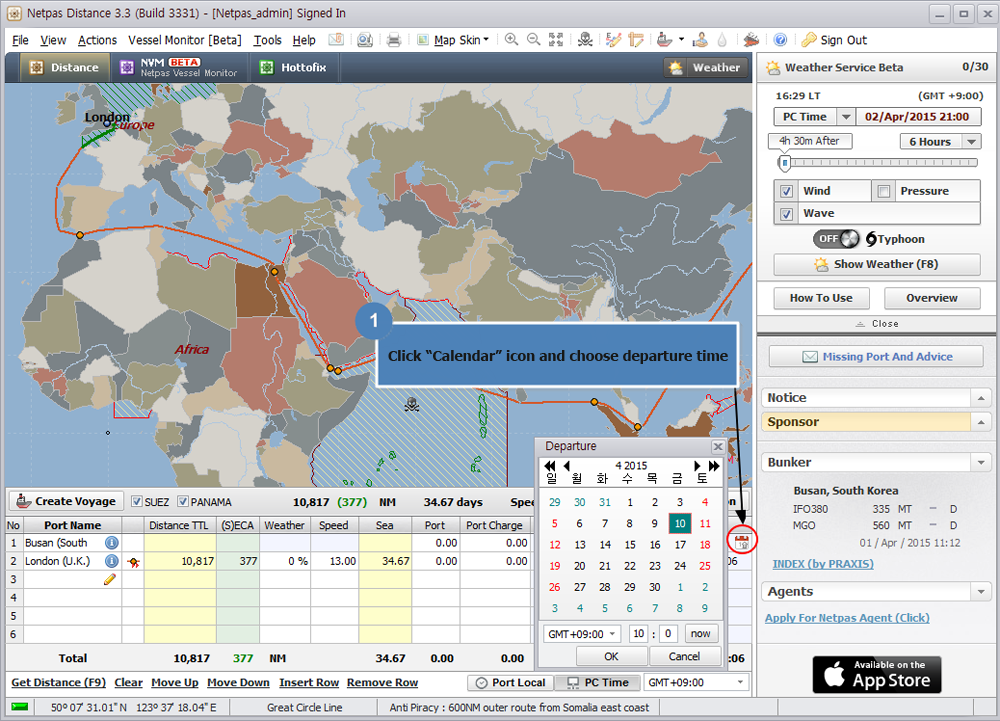
Task: Click the ruler measure tool icon
Action: [635, 40]
